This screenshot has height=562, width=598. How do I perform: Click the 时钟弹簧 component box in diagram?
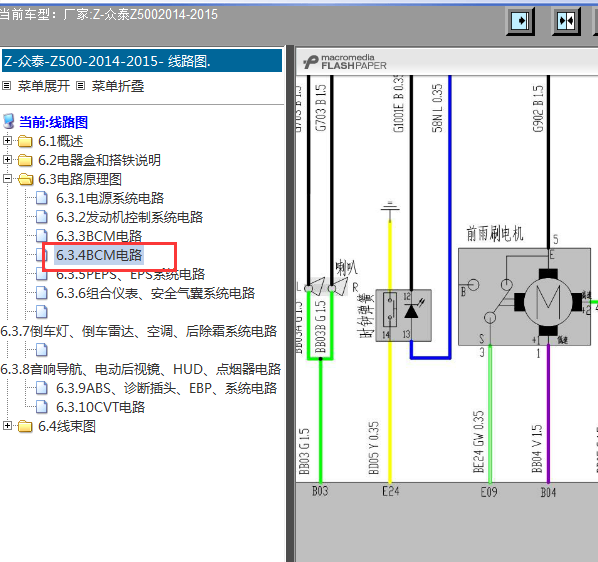403,316
